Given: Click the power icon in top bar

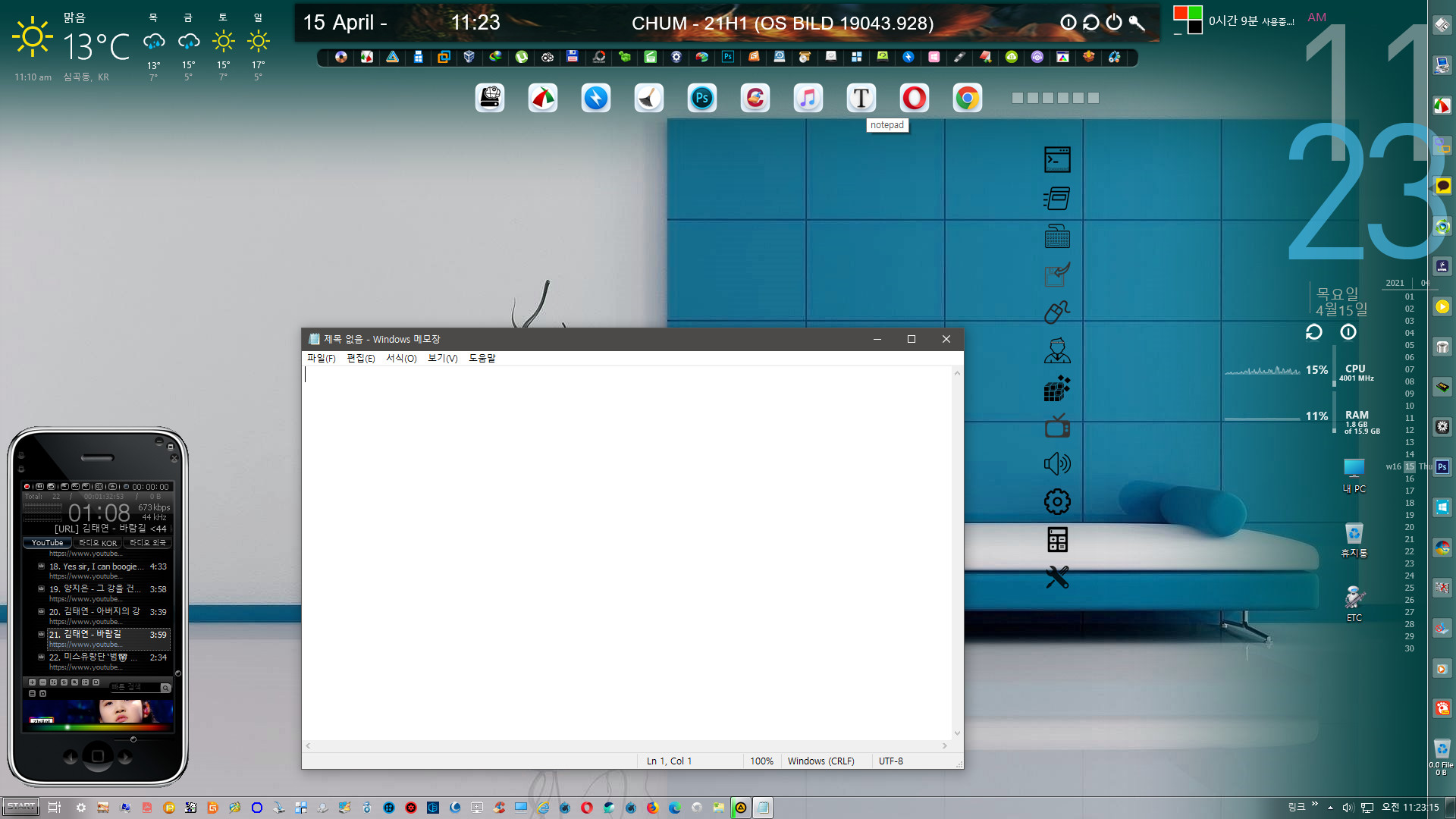Looking at the screenshot, I should 1113,23.
